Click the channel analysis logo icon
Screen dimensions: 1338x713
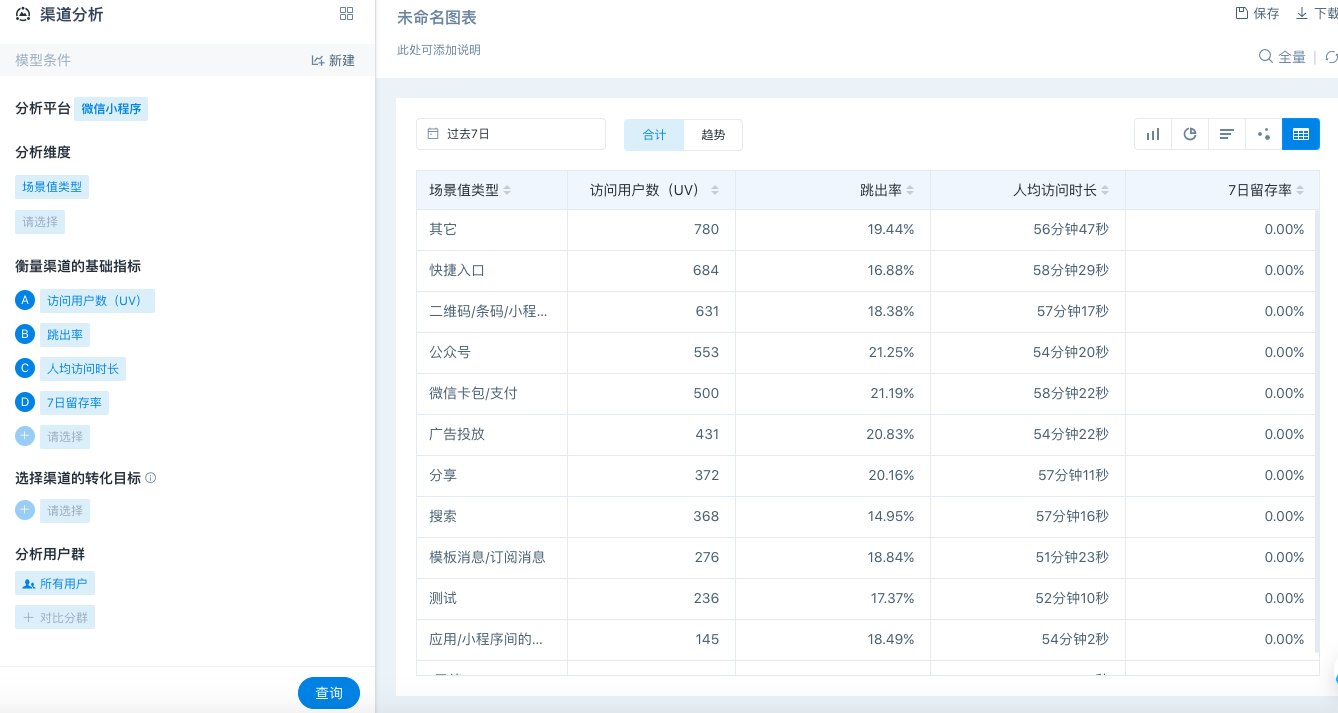[x=23, y=14]
